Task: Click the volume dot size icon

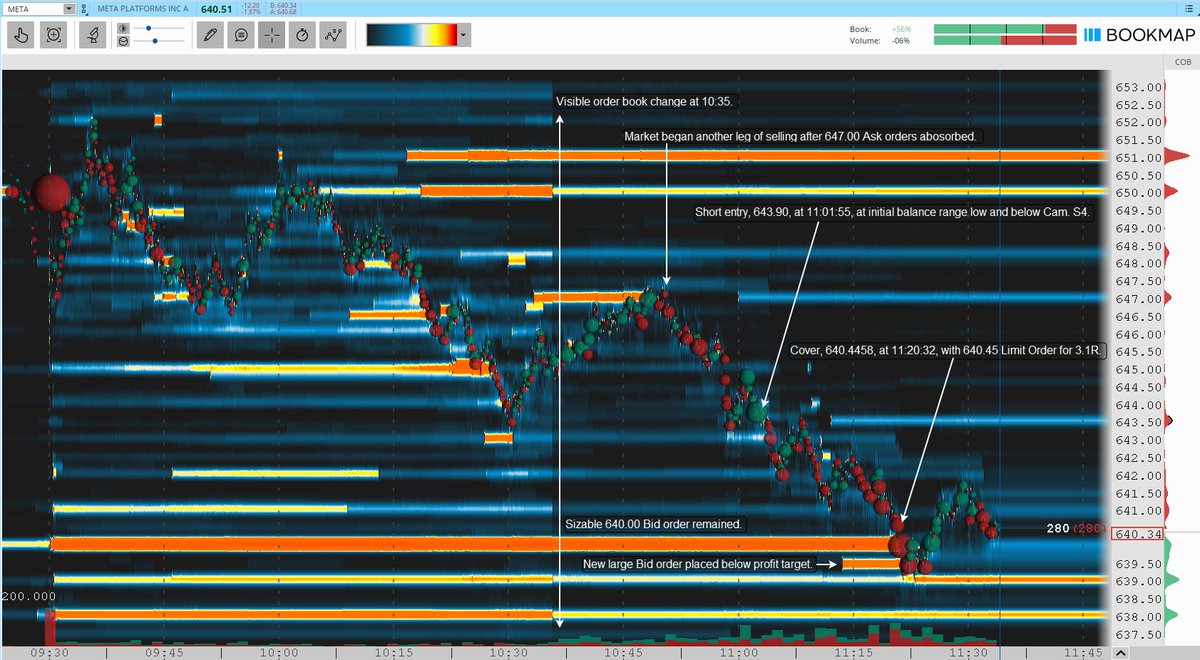Action: [x=122, y=41]
